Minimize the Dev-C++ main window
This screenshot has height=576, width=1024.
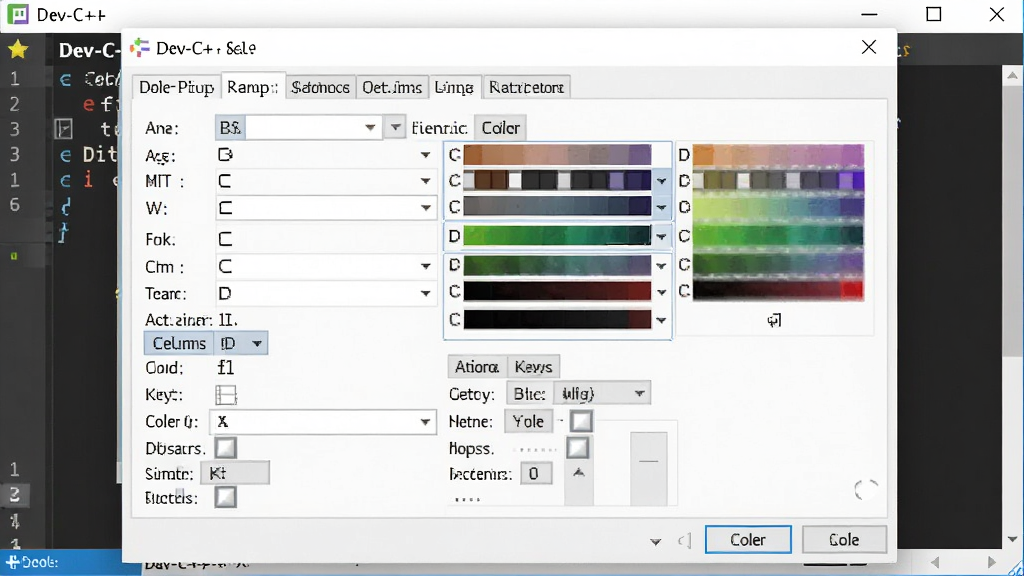click(x=869, y=14)
